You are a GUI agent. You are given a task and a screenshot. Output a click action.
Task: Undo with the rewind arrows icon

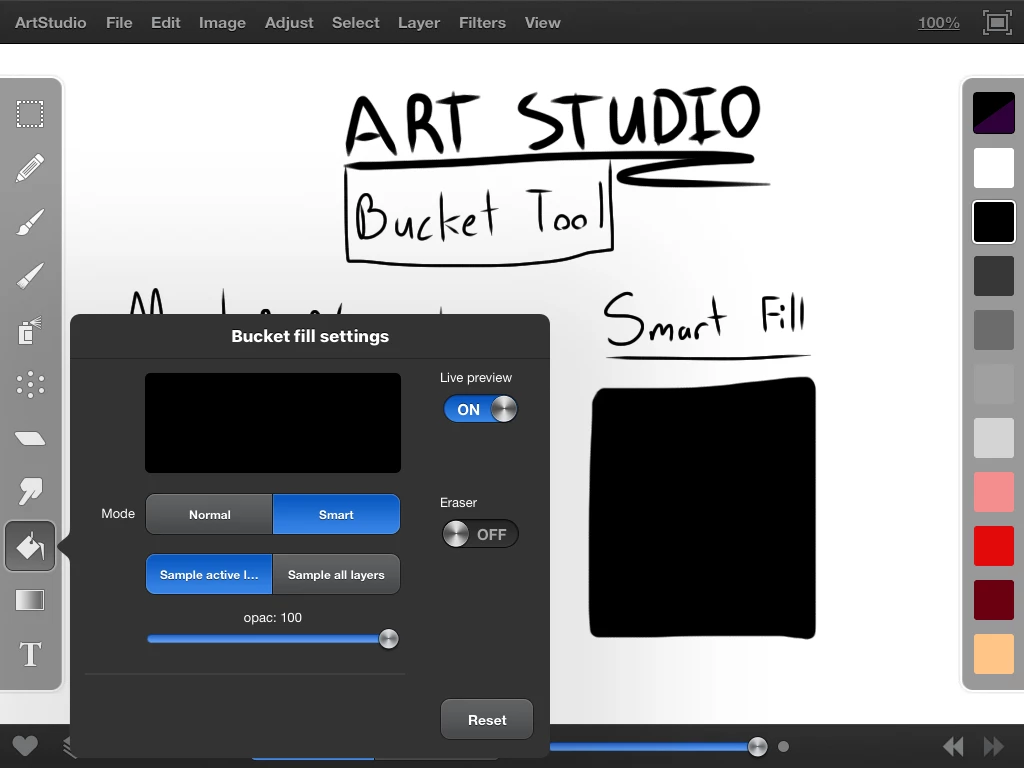tap(953, 746)
